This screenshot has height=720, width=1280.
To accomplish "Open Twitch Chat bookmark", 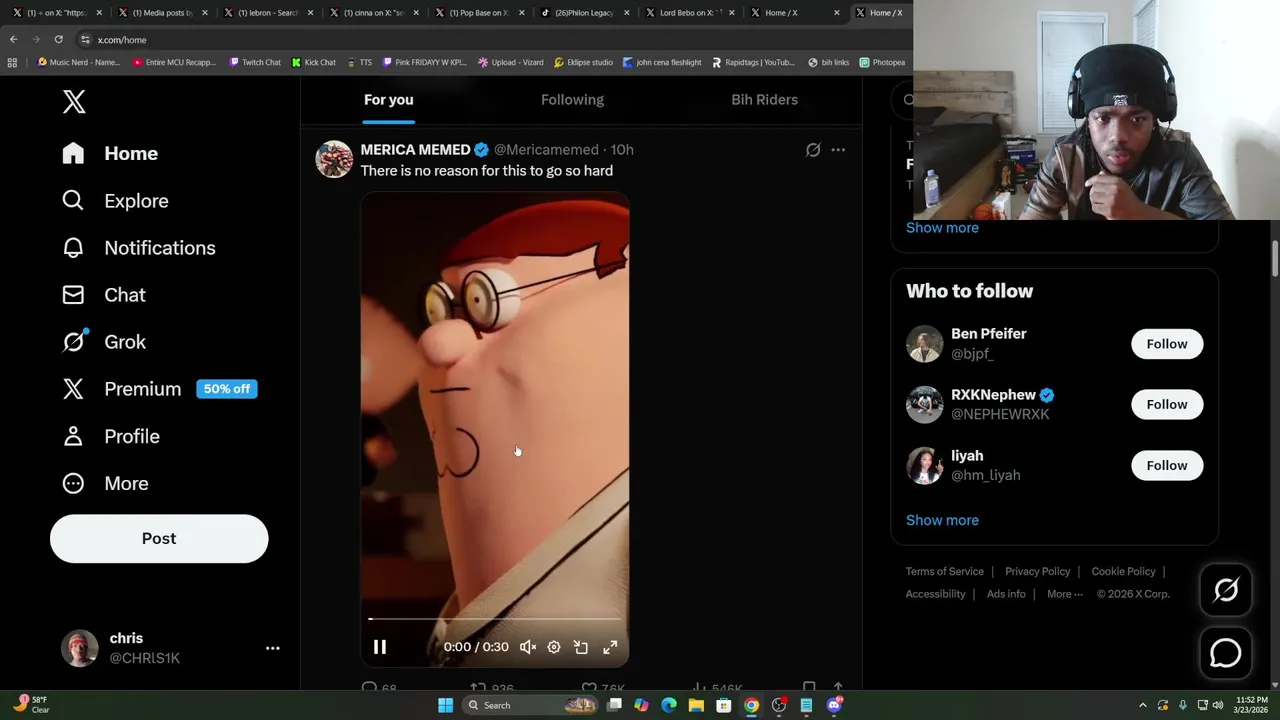I will click(255, 62).
